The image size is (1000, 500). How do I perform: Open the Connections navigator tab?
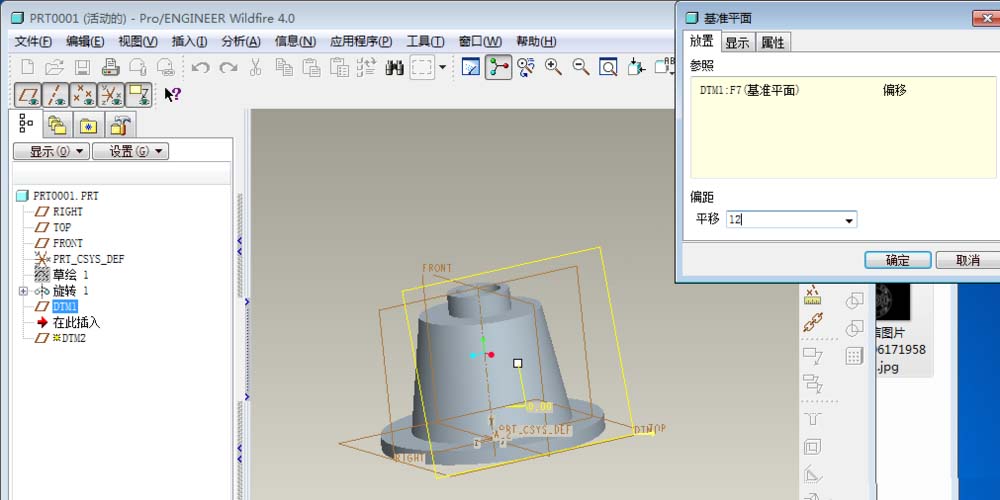pos(119,125)
